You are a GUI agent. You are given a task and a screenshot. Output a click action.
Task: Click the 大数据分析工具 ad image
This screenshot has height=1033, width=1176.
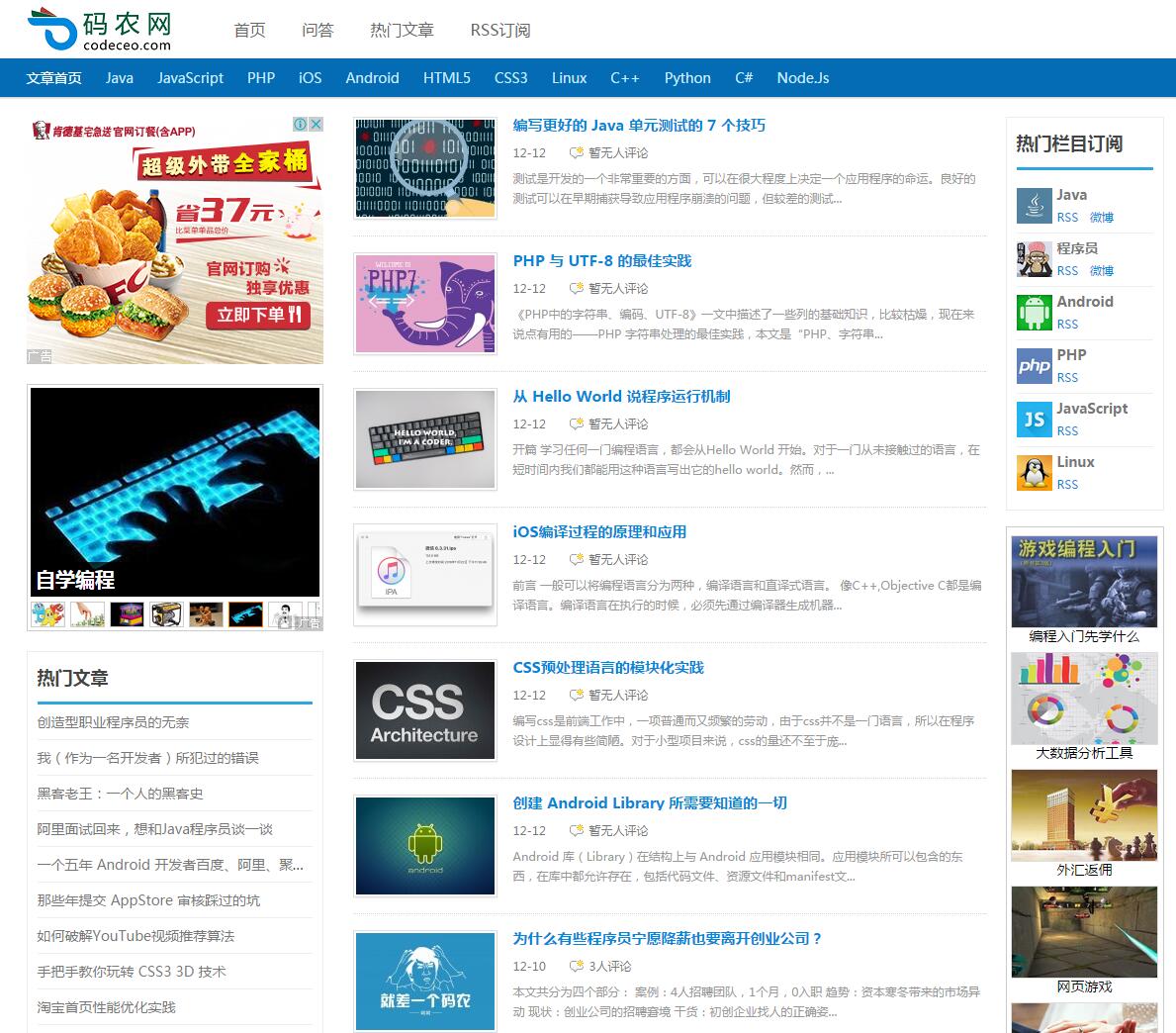(x=1084, y=699)
